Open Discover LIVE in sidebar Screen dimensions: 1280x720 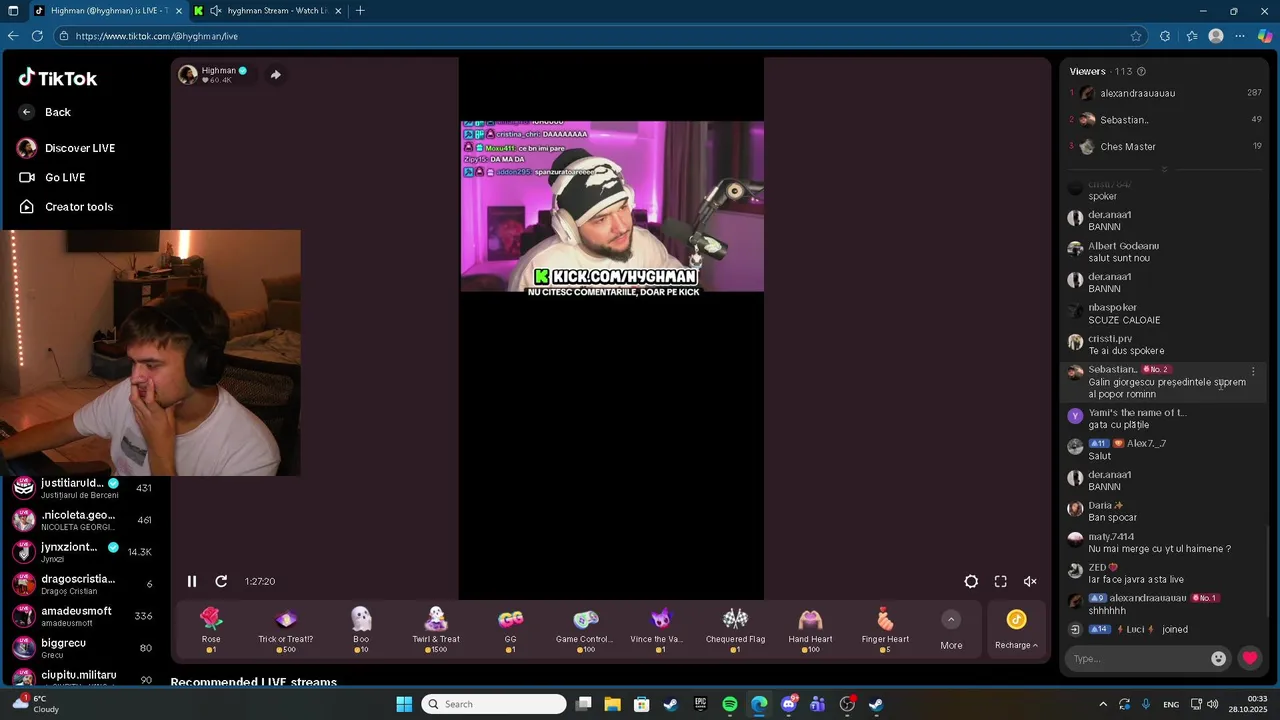tap(66, 148)
